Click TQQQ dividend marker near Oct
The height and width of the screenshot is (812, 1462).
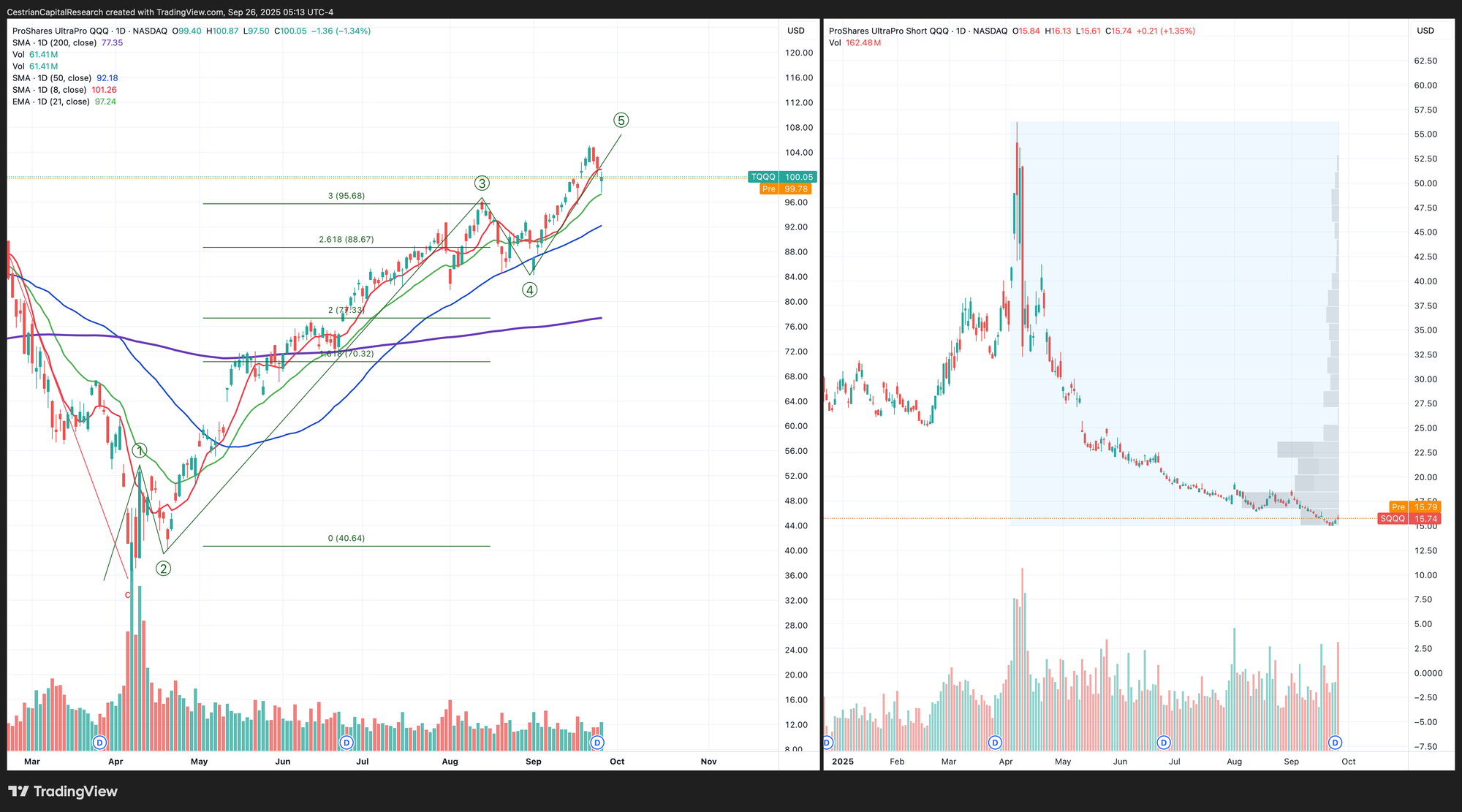pos(597,743)
